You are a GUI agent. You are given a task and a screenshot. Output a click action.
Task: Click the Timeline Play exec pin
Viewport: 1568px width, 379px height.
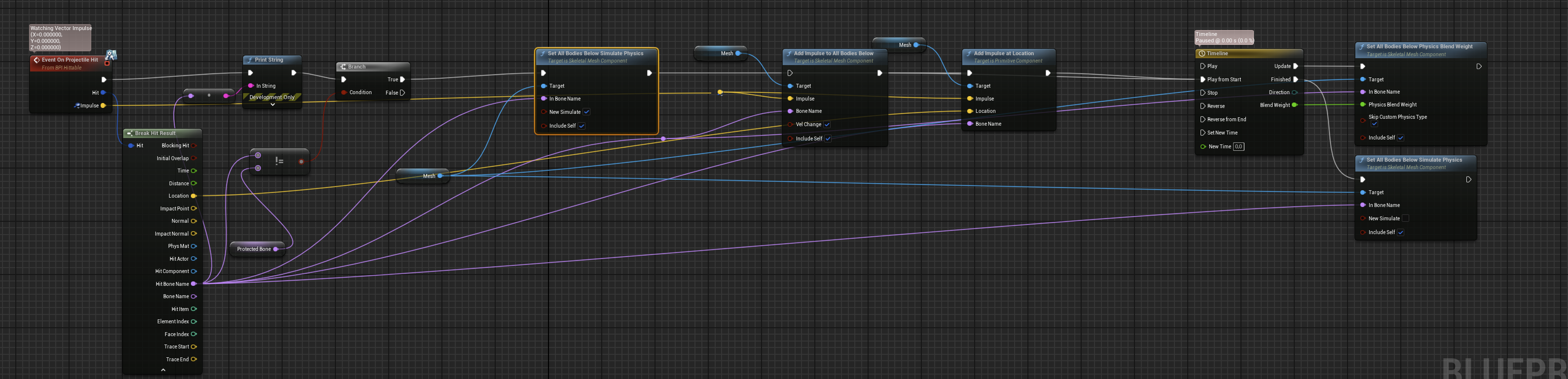coord(1203,67)
